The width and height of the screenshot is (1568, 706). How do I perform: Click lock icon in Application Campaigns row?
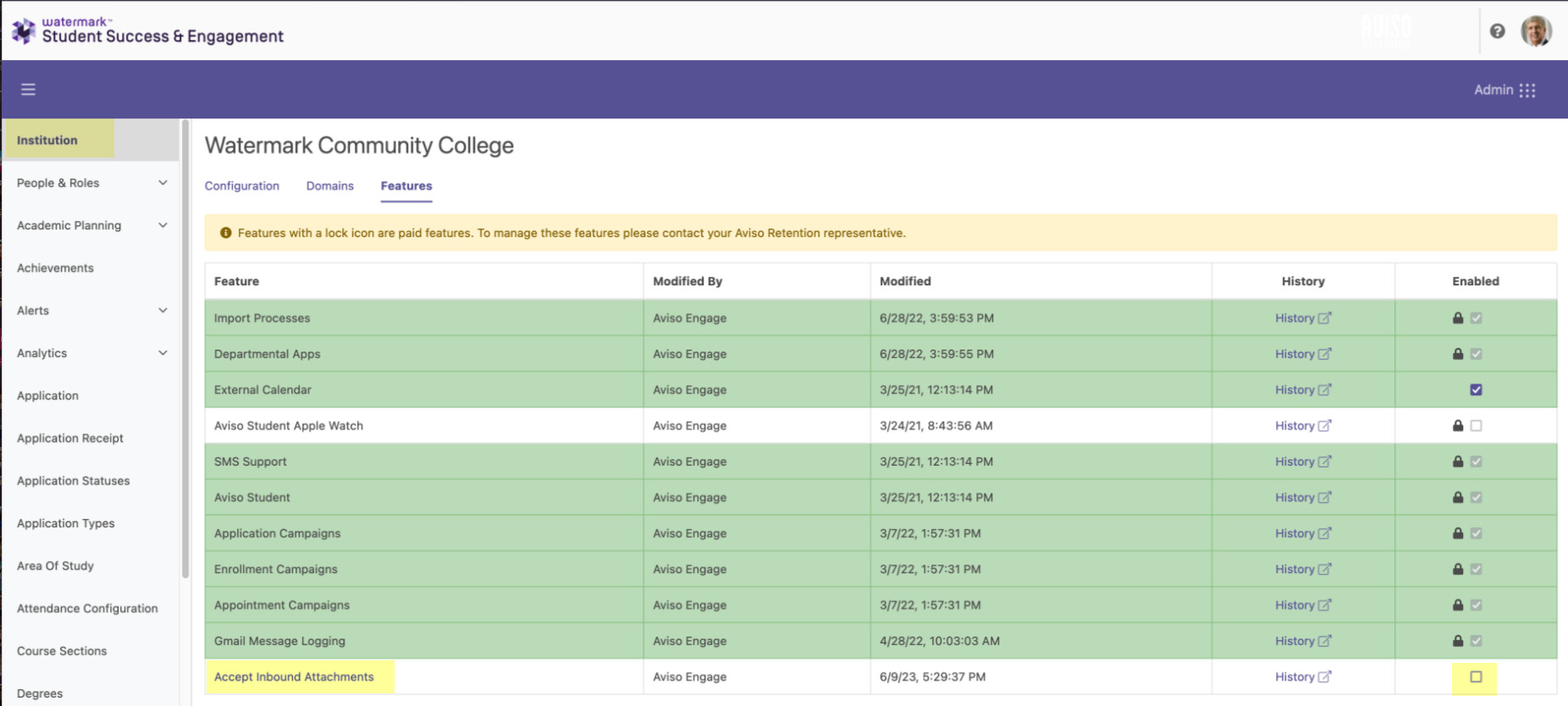point(1458,533)
